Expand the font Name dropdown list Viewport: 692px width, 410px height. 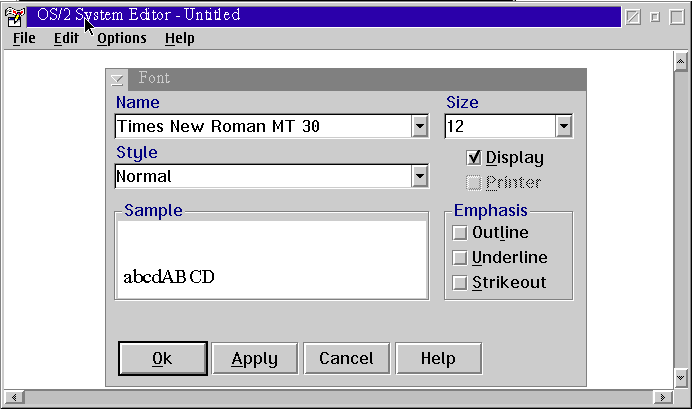tap(420, 126)
